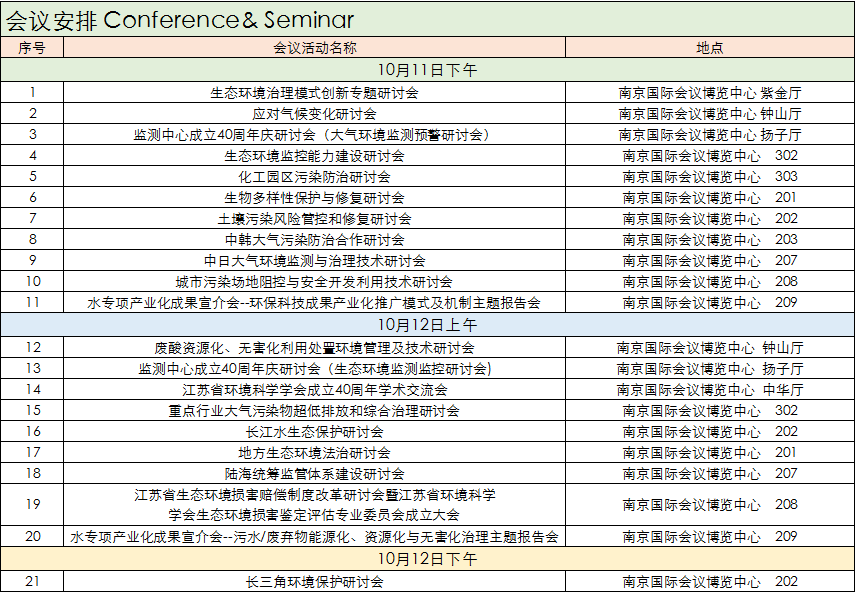The height and width of the screenshot is (592, 856).
Task: Select the 序号 column header
Action: (32, 48)
